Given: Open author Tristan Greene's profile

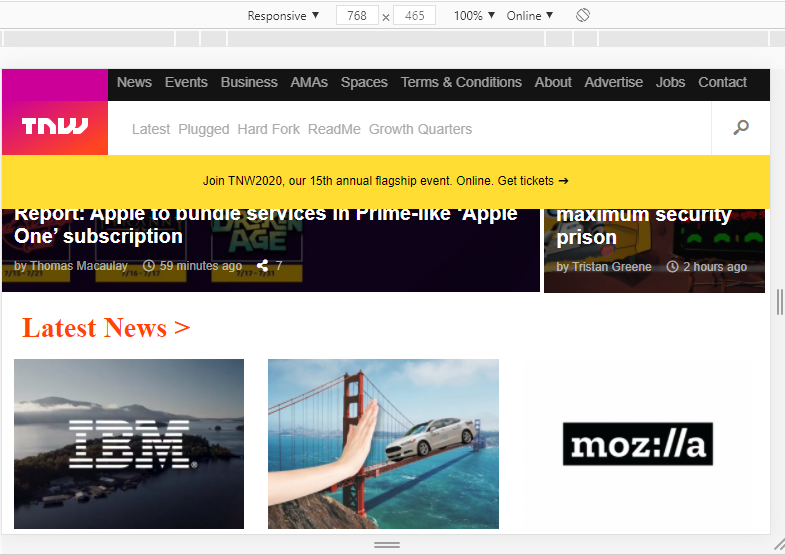Looking at the screenshot, I should (x=611, y=267).
